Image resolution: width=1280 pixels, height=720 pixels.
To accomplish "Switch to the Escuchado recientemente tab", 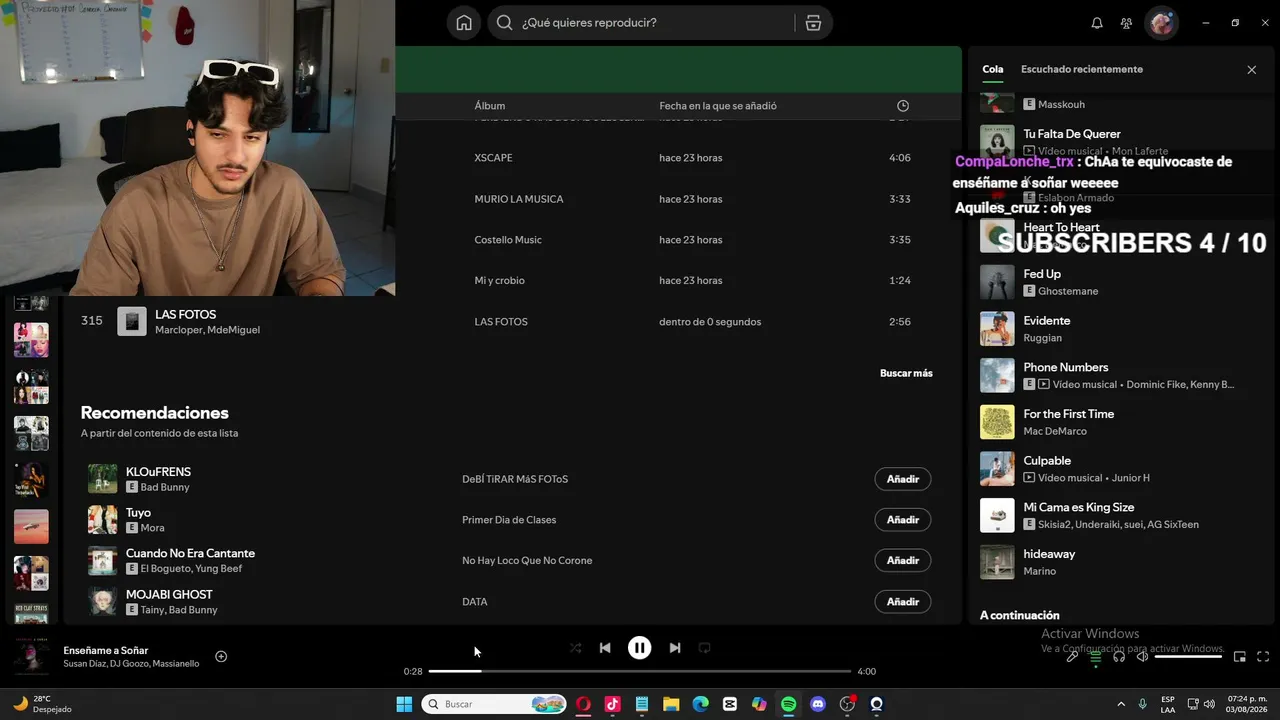I will 1082,70.
